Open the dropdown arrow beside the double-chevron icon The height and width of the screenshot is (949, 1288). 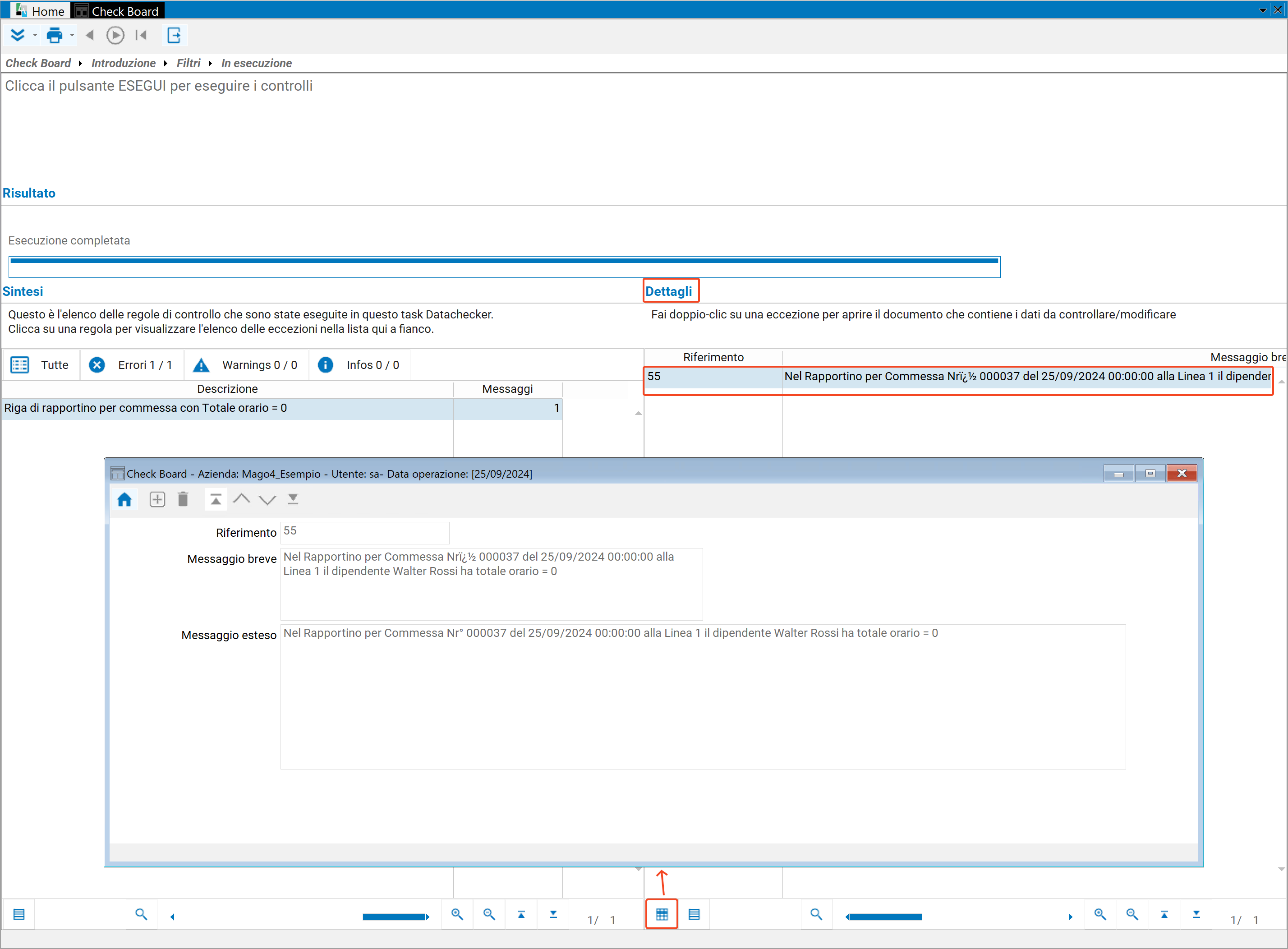[x=35, y=36]
